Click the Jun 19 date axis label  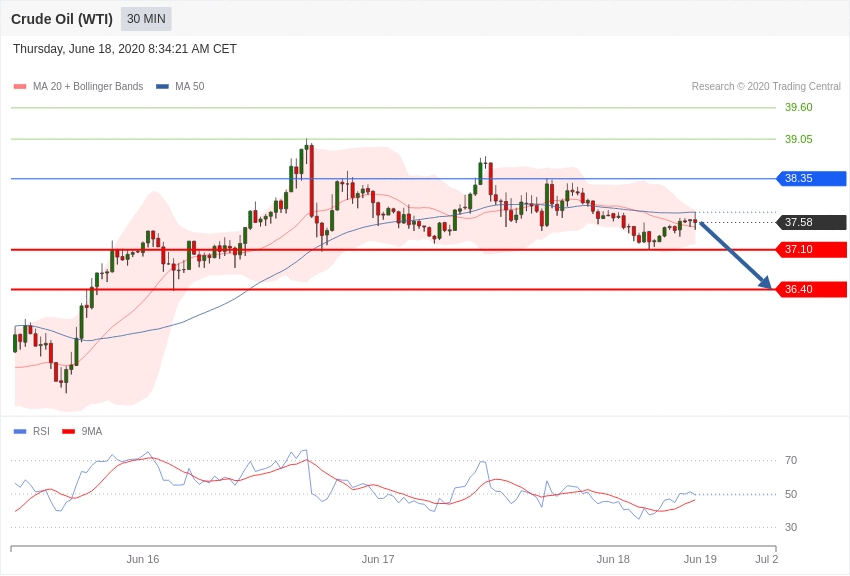(x=700, y=559)
